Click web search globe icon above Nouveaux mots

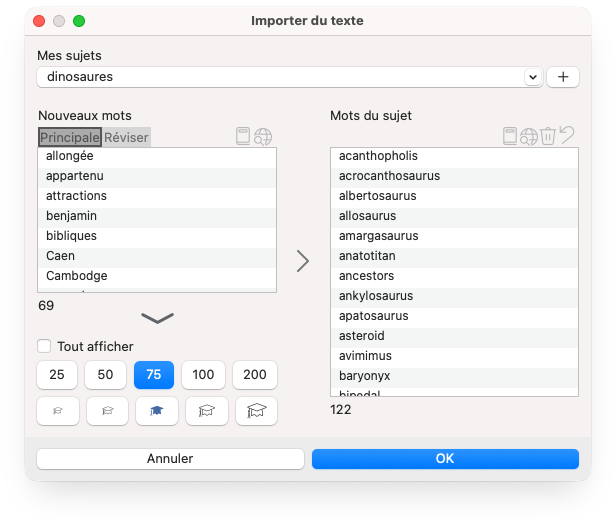pyautogui.click(x=263, y=137)
